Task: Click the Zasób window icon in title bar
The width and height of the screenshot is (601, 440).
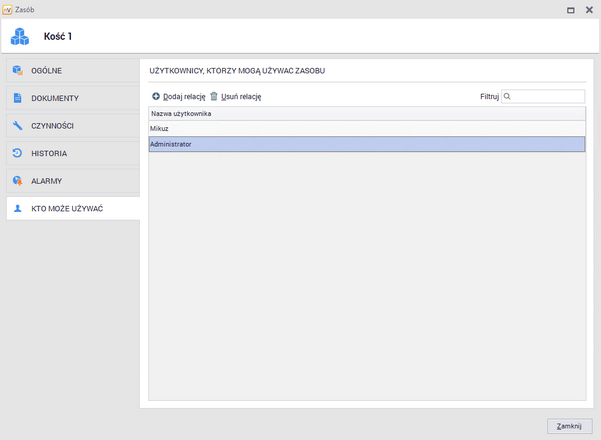Action: click(7, 8)
